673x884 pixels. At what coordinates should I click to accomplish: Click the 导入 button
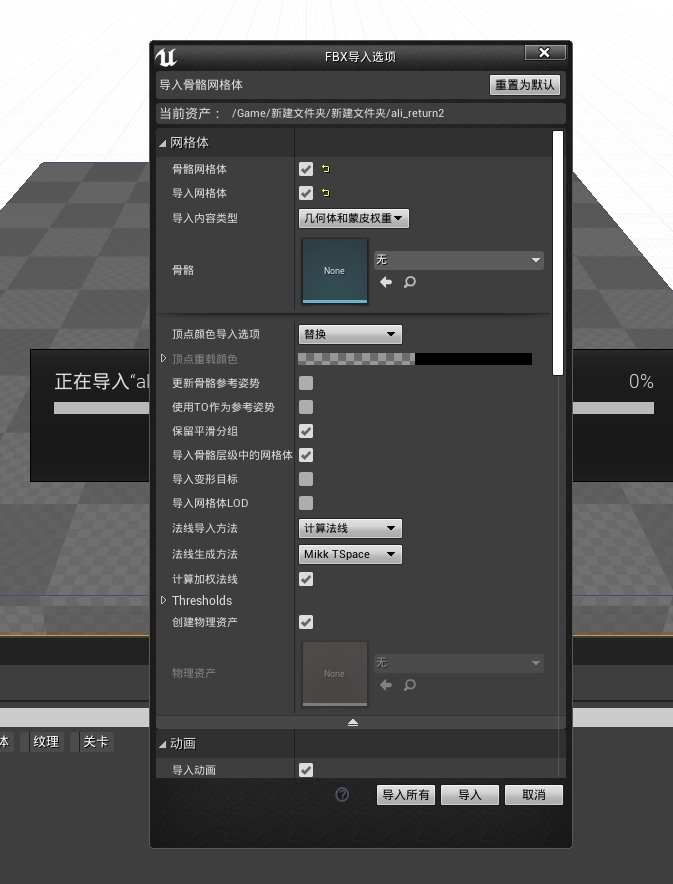470,795
